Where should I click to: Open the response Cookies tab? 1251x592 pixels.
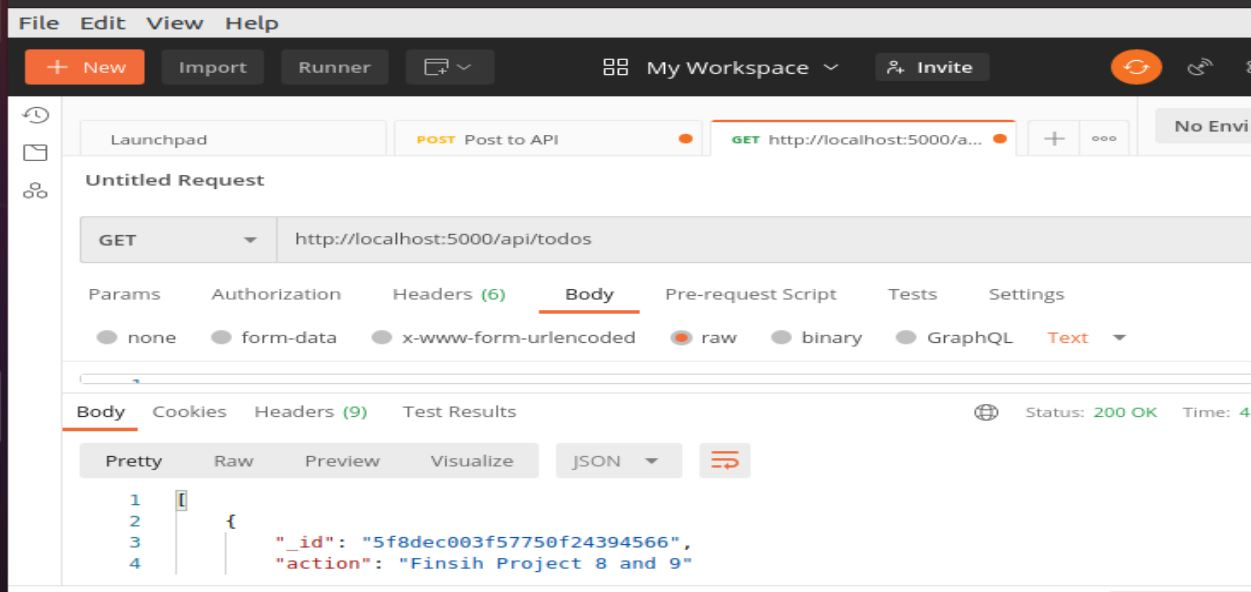point(189,412)
